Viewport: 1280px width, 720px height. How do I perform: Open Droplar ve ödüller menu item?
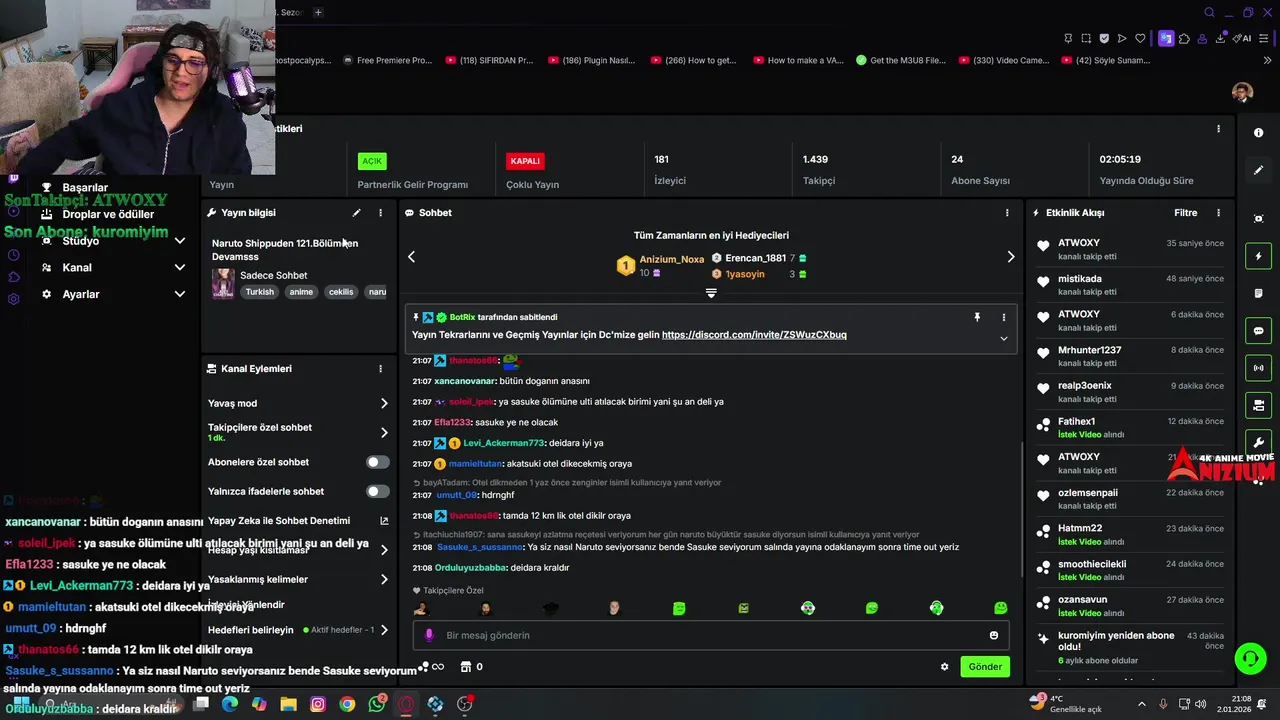point(108,214)
